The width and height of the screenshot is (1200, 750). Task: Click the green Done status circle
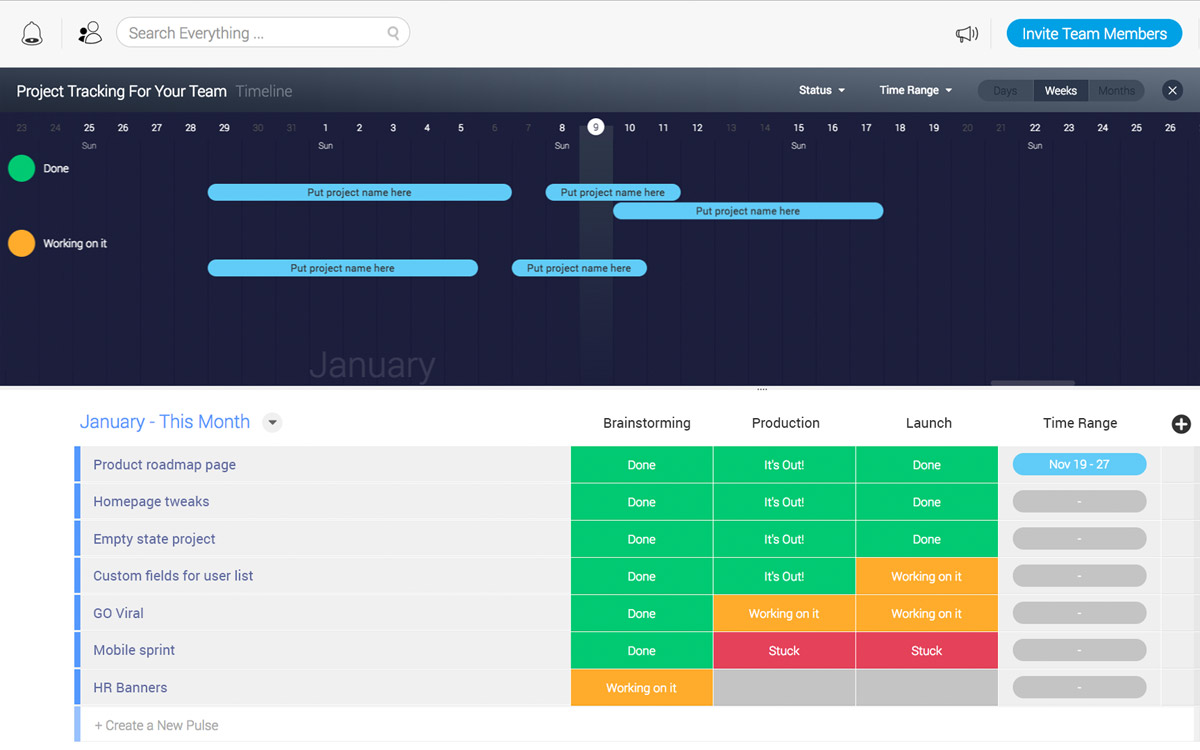click(22, 169)
